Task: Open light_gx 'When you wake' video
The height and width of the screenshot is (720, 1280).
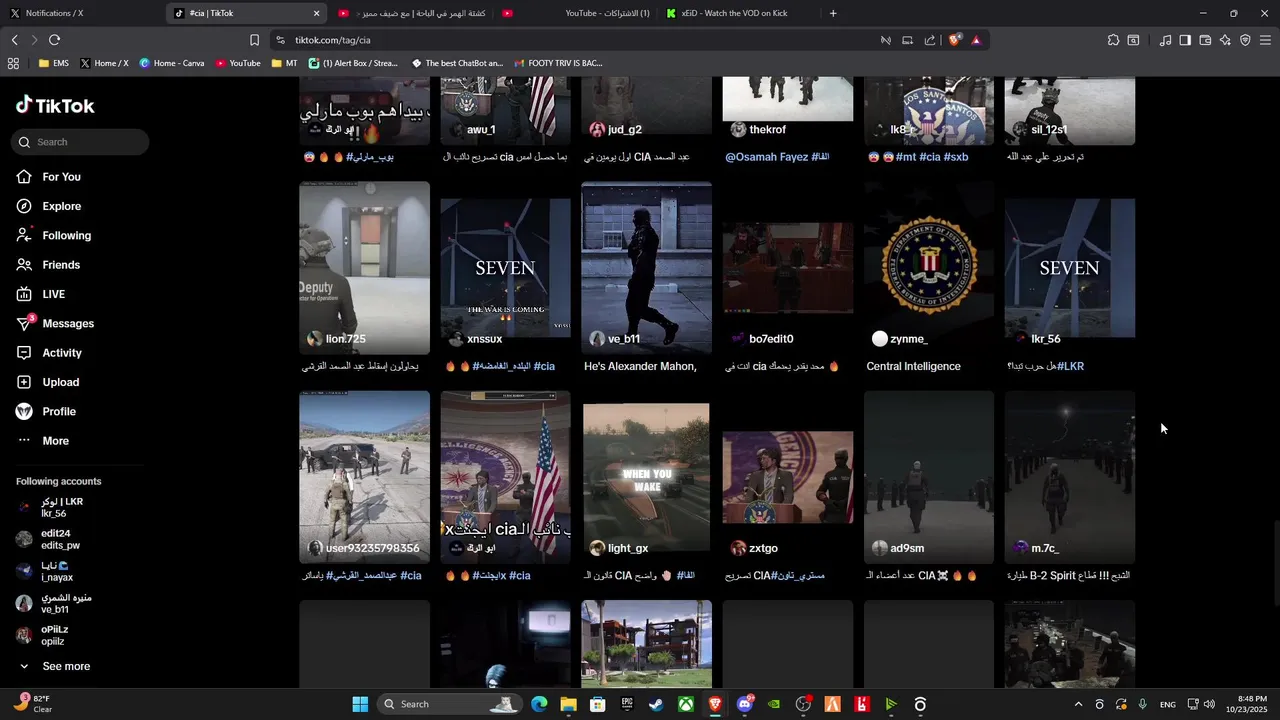Action: point(646,477)
